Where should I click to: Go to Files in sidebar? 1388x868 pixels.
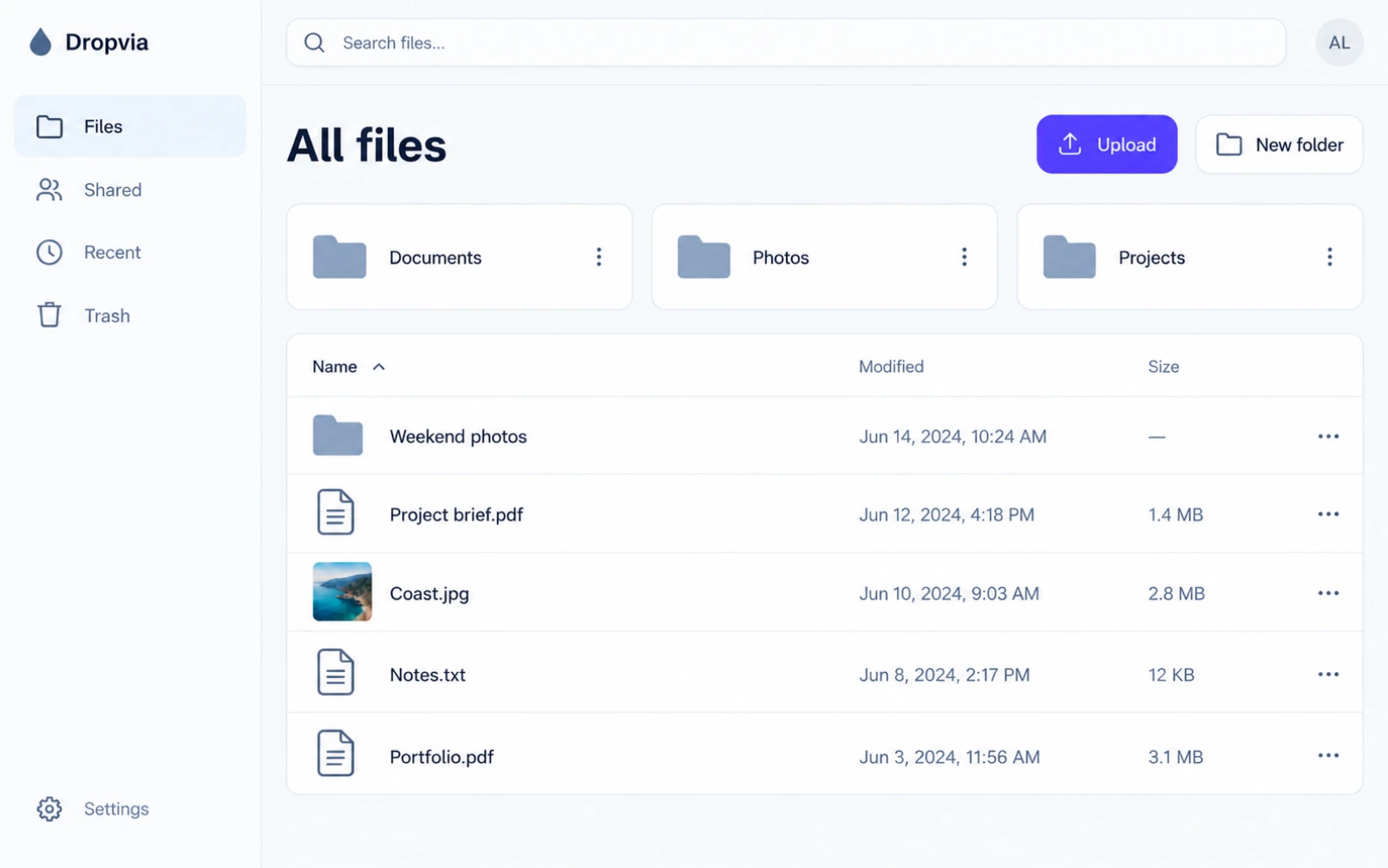pyautogui.click(x=130, y=127)
